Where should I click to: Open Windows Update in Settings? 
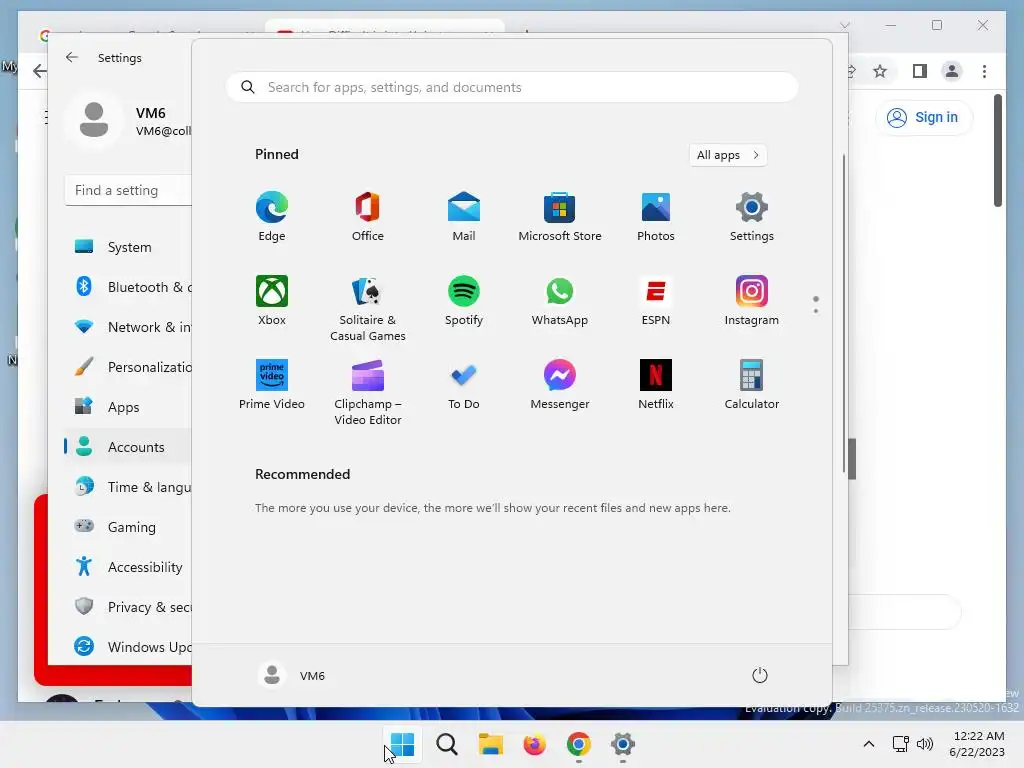128,647
